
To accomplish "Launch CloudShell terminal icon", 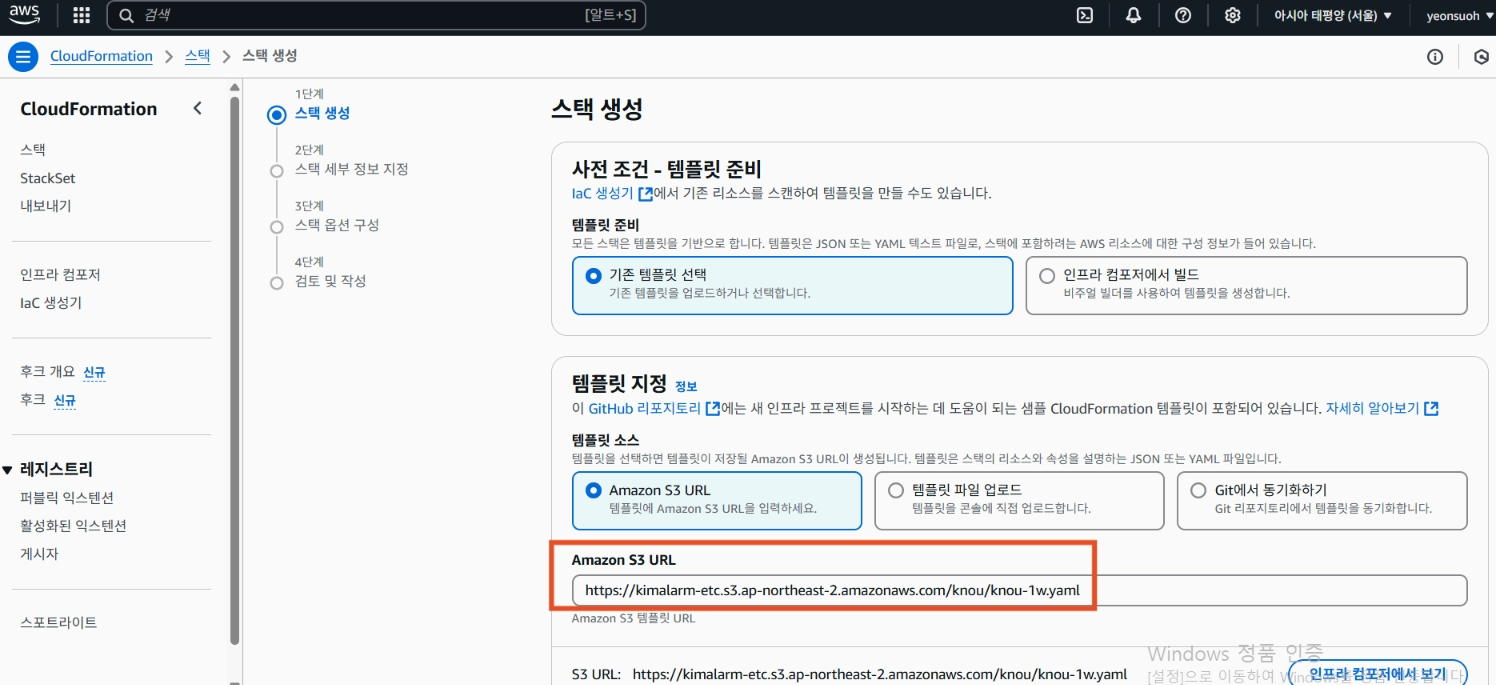I will tap(1084, 15).
